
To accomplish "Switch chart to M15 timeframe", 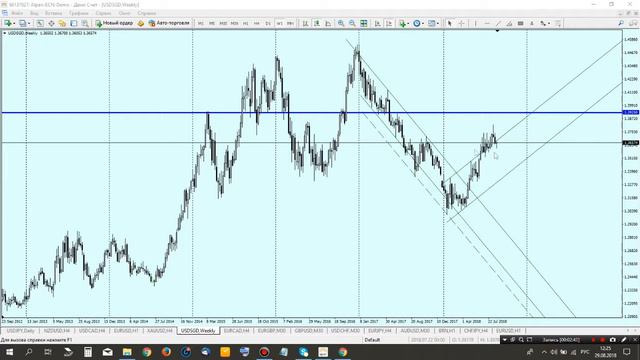I will [x=223, y=23].
